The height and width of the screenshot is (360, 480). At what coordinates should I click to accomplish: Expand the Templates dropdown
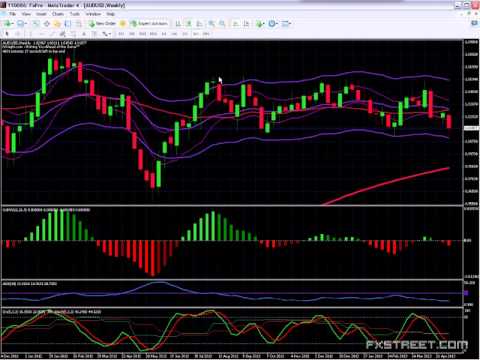(286, 24)
